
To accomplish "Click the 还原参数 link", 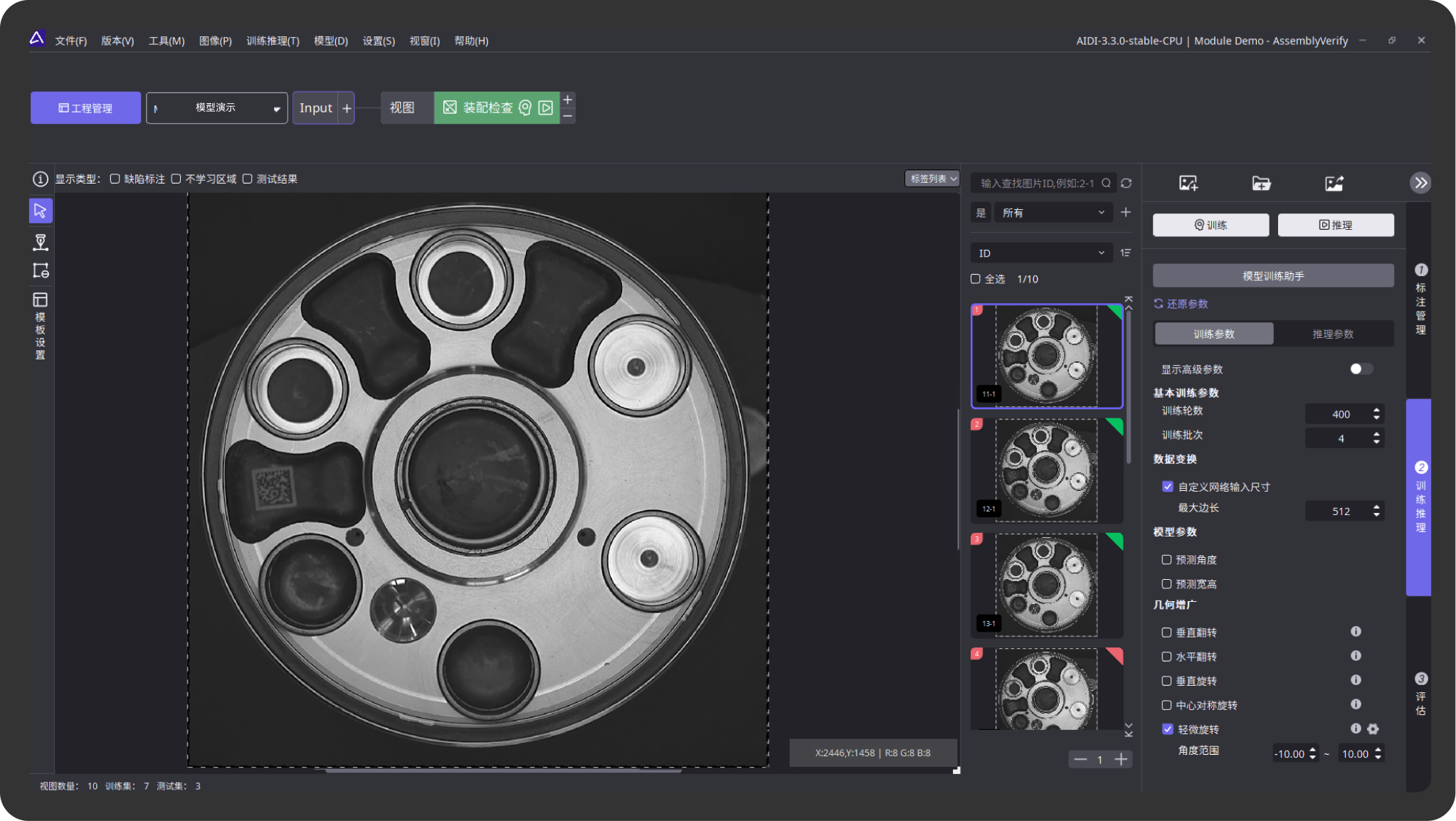I will (x=1181, y=304).
